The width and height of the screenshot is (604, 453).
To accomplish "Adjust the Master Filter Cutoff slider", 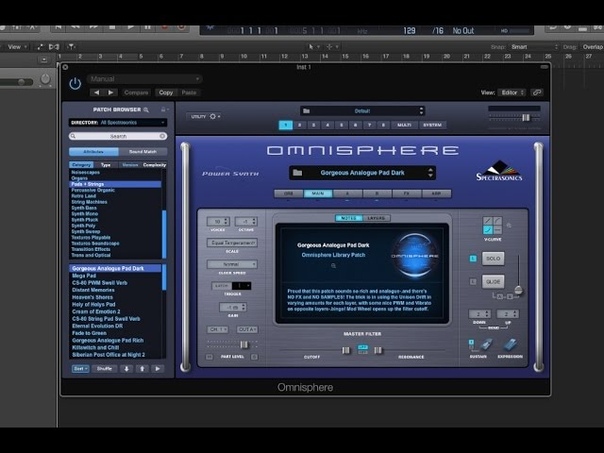I will click(346, 350).
